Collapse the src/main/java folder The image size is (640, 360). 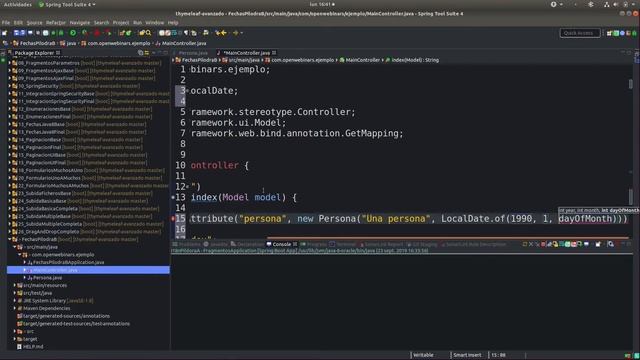point(15,247)
